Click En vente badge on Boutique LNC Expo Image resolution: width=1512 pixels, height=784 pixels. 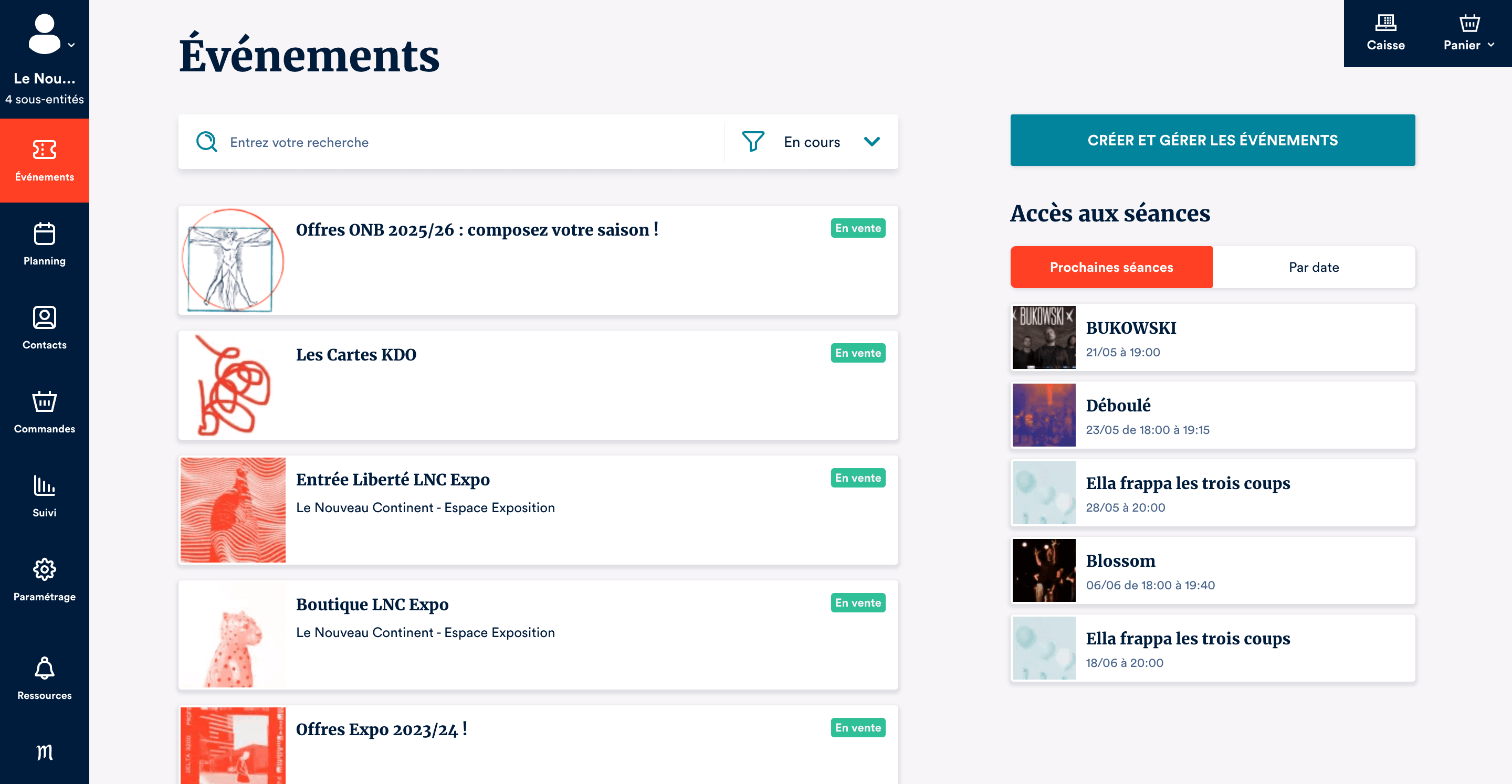[x=857, y=602]
